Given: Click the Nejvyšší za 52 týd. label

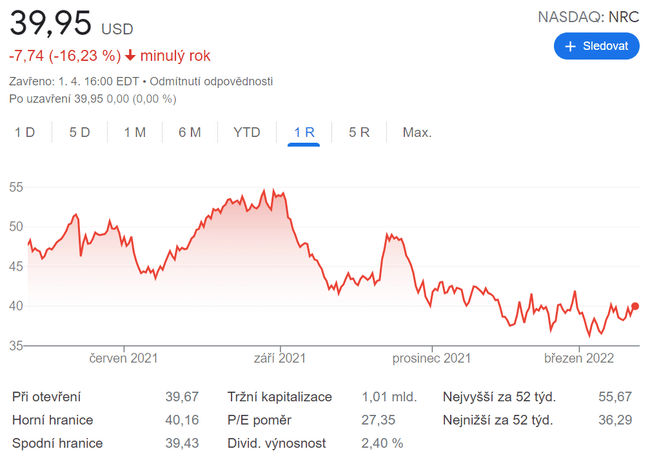Looking at the screenshot, I should pos(499,397).
